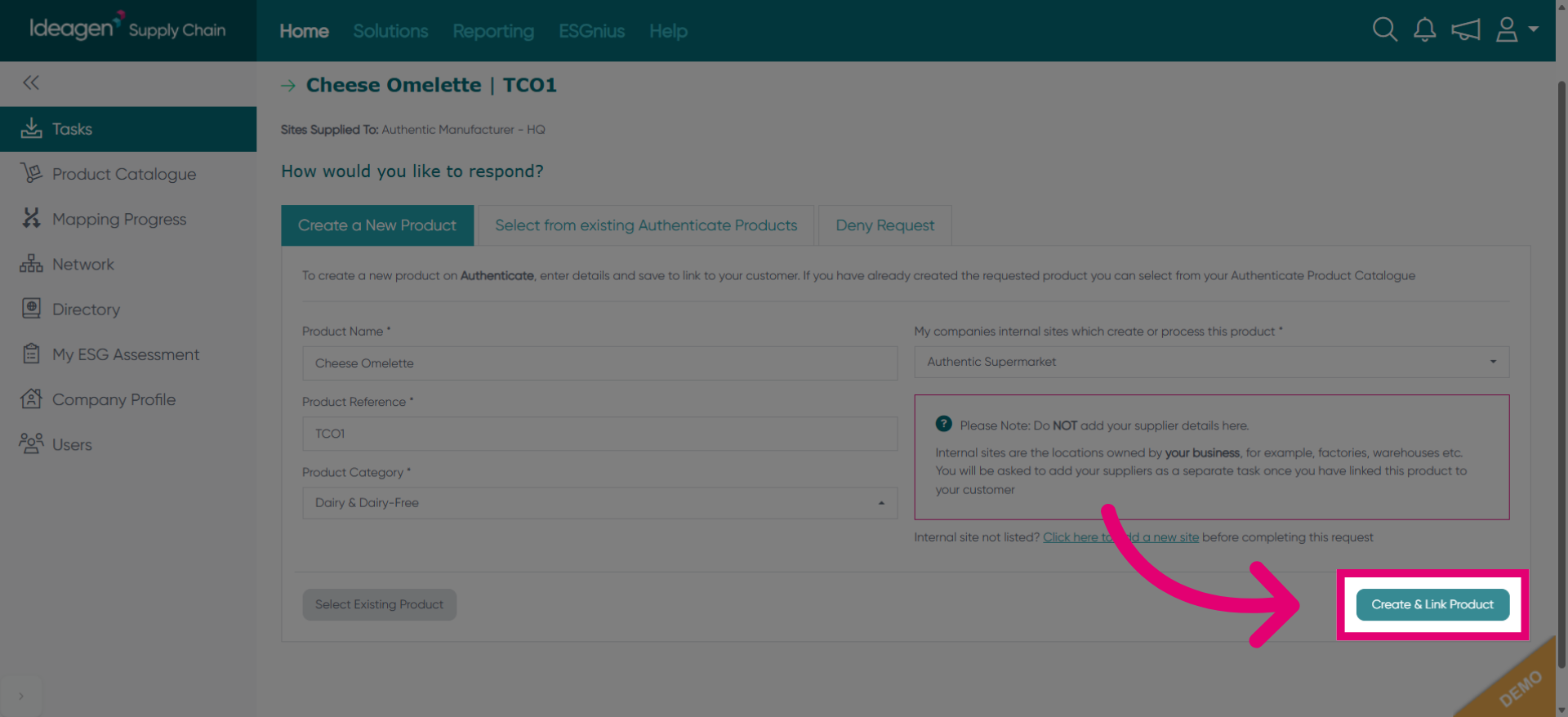Open the user account menu
Viewport: 1568px width, 717px height.
1517,30
